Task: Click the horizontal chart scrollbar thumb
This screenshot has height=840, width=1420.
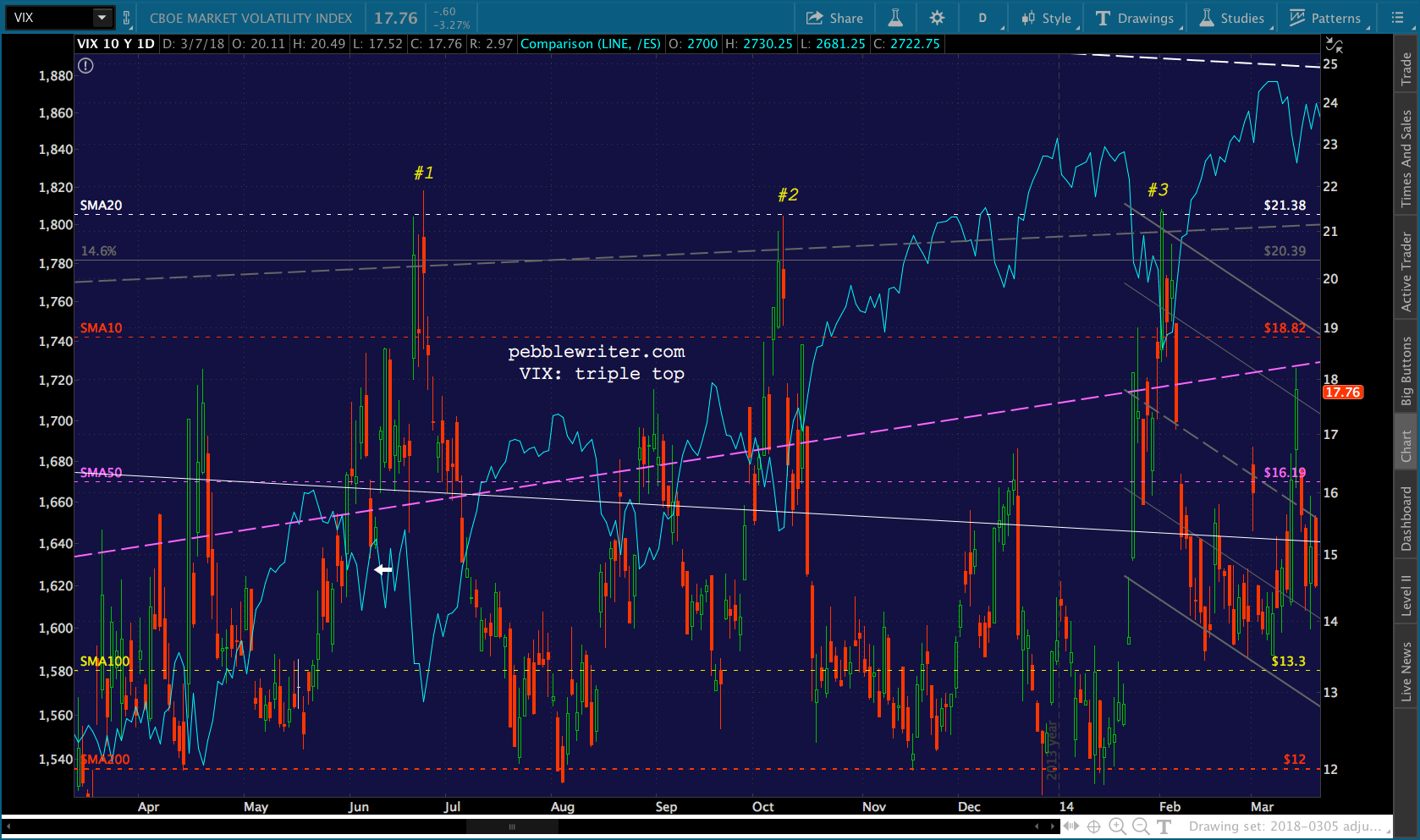Action: pyautogui.click(x=512, y=826)
